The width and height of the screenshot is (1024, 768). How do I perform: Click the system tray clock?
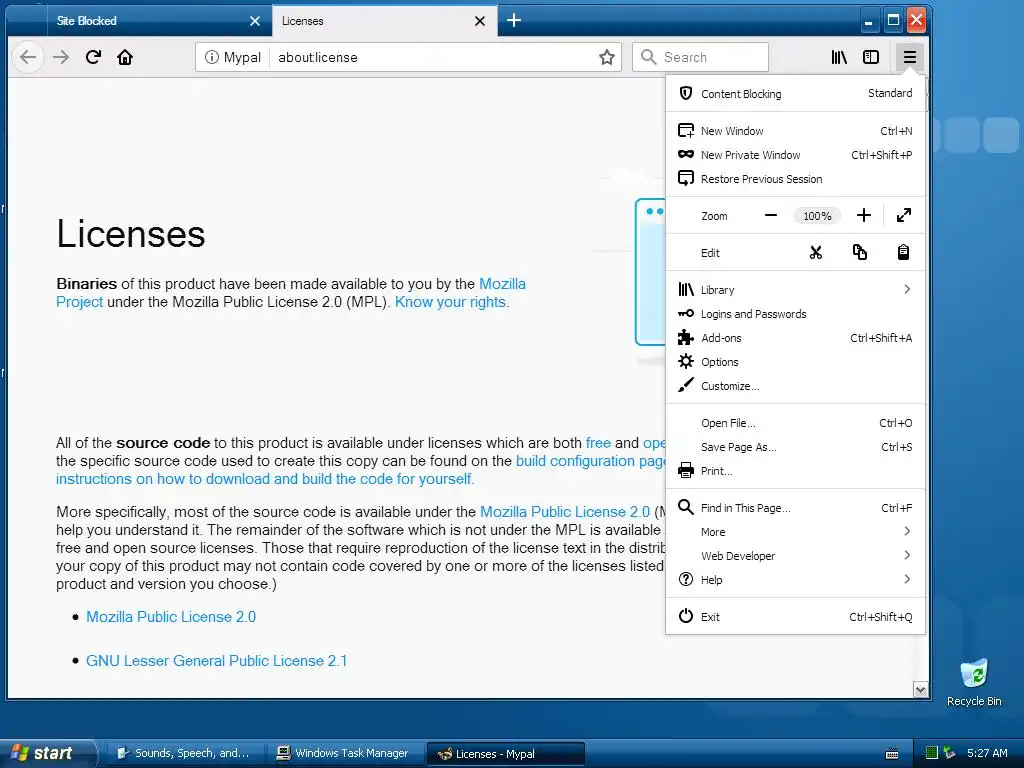[x=987, y=753]
